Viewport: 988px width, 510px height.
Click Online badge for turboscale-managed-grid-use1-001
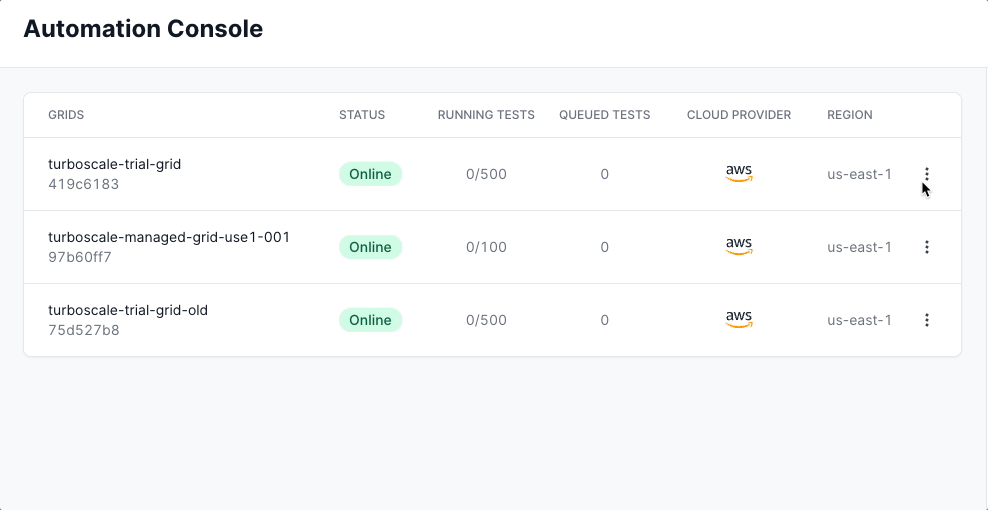(370, 247)
